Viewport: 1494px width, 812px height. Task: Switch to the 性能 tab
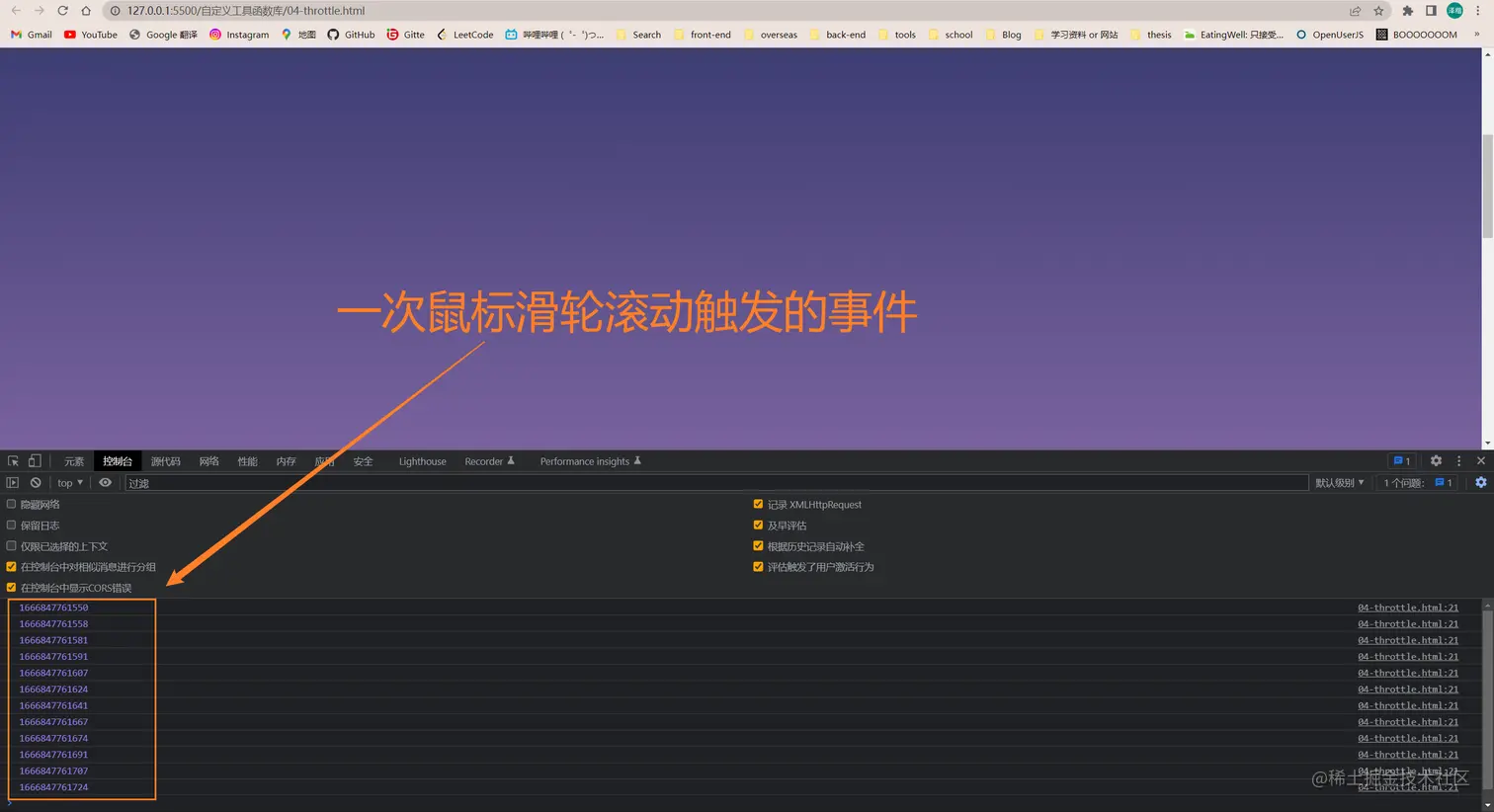(247, 461)
